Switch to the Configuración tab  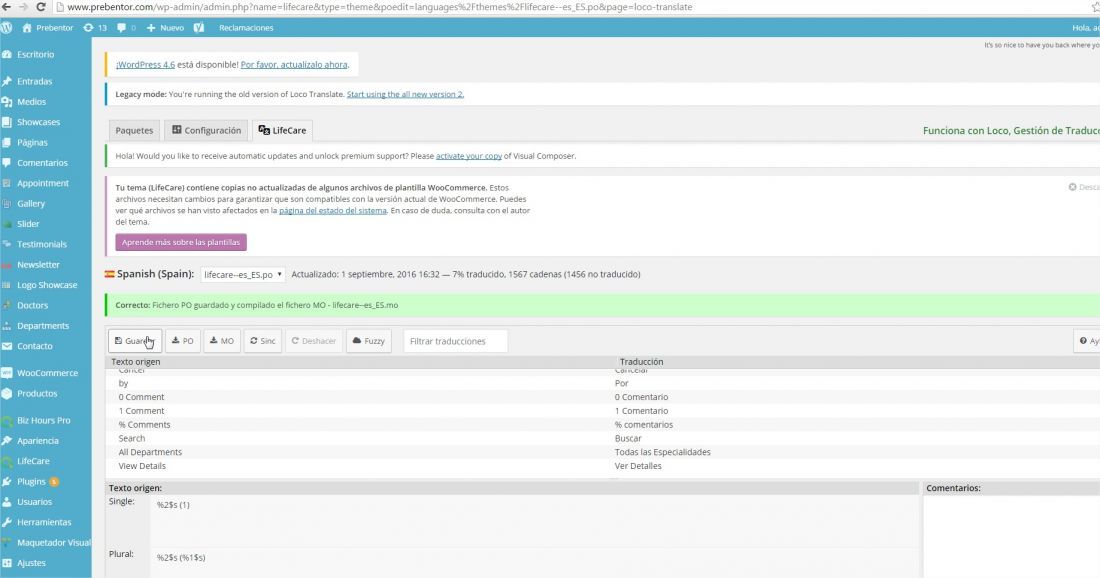pos(206,130)
